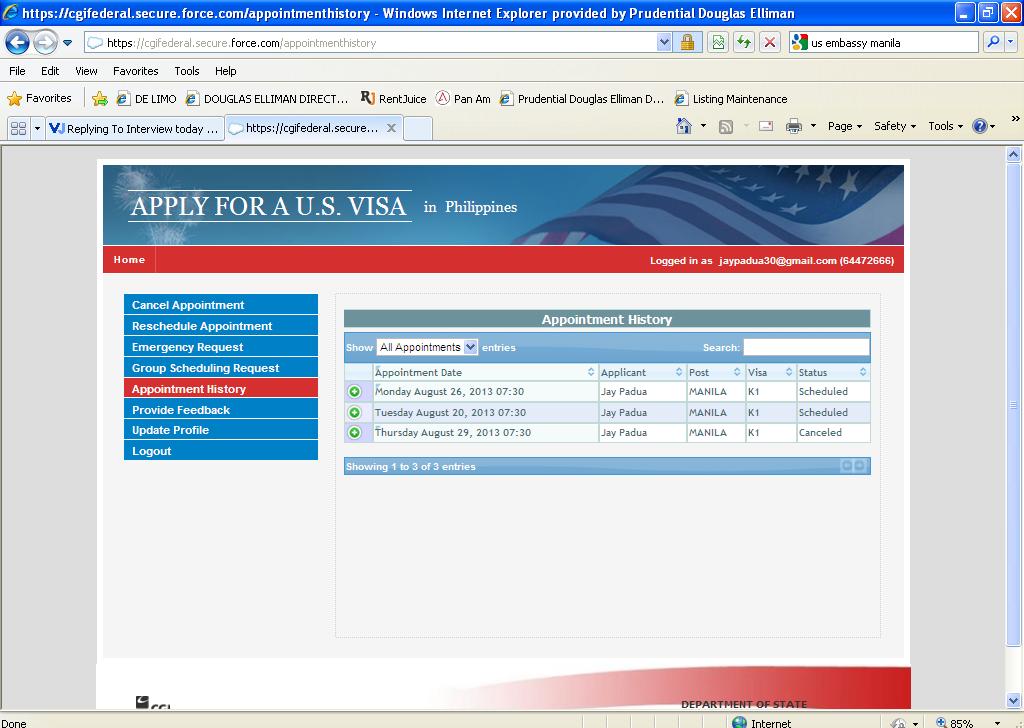1024x728 pixels.
Task: Click the Read Mail icon
Action: [x=766, y=127]
